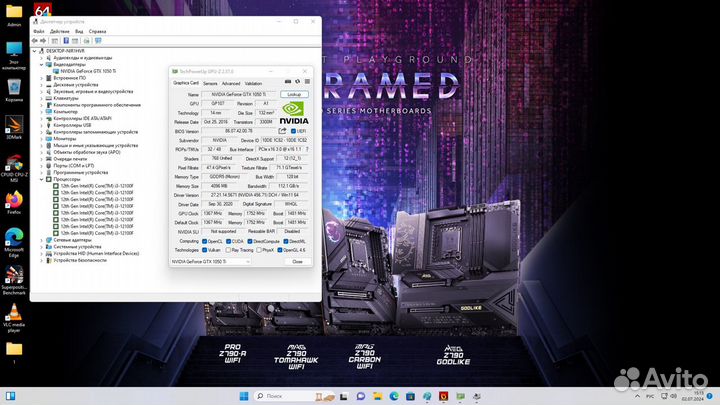Open the Chat icon on the taskbar
Screen dimensions: 720x405
360,396
